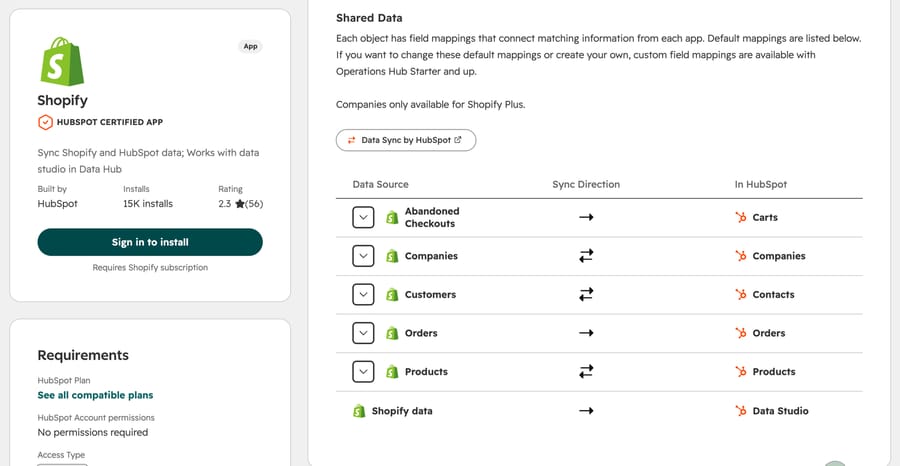Click Sign in to install button

tap(150, 242)
